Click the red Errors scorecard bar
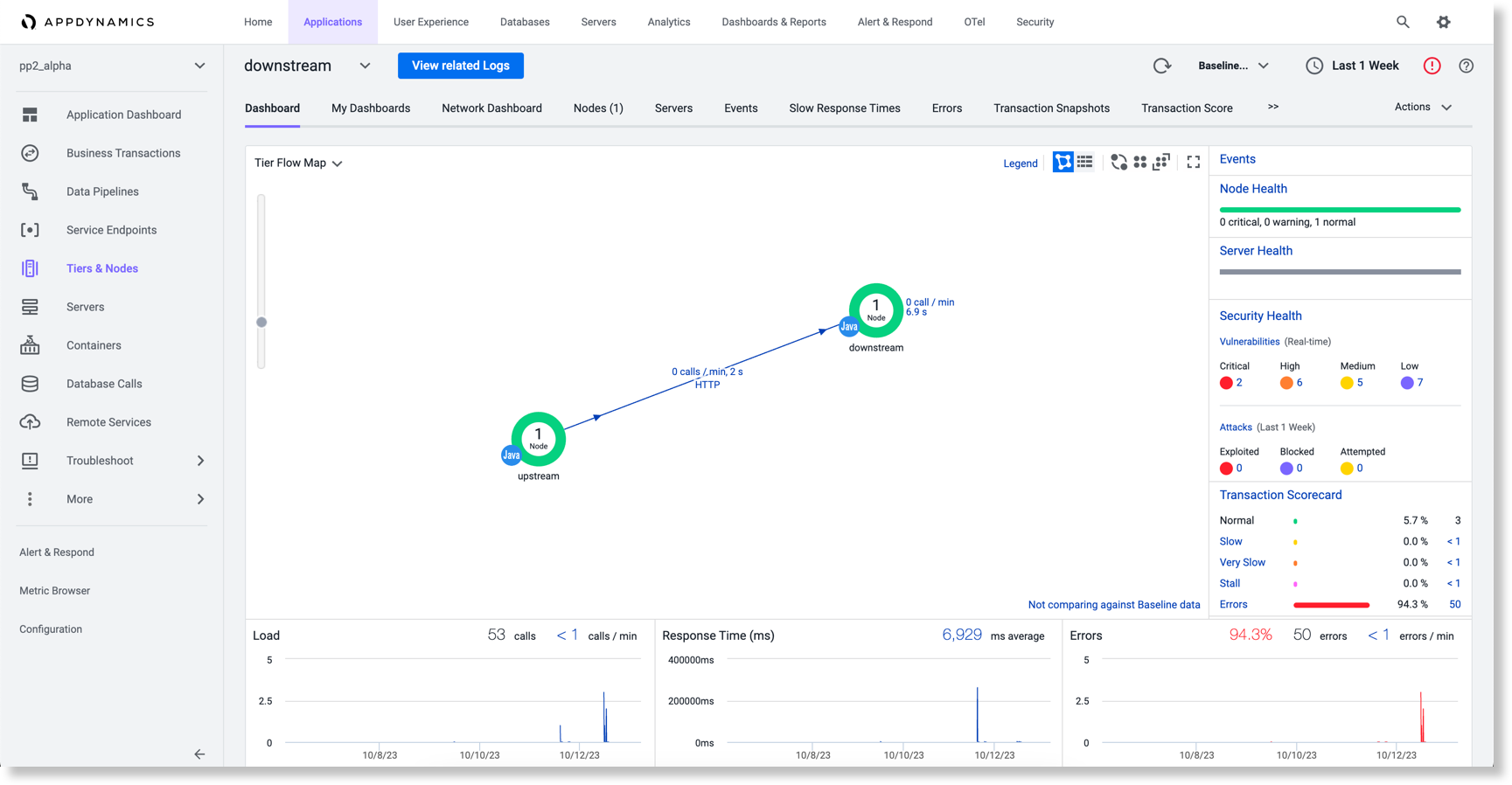 [x=1331, y=605]
